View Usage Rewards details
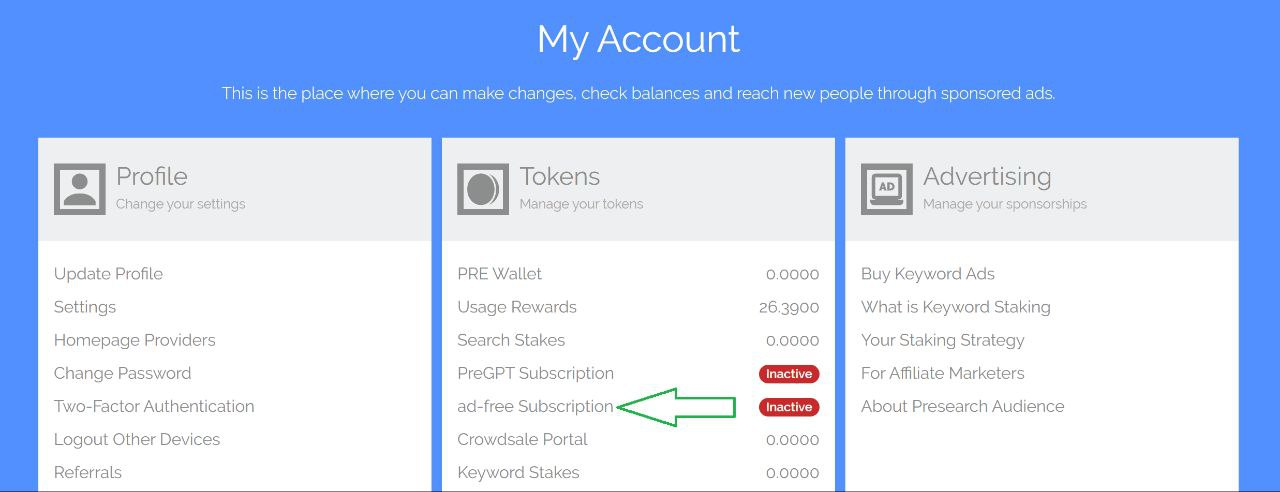 pyautogui.click(x=517, y=307)
